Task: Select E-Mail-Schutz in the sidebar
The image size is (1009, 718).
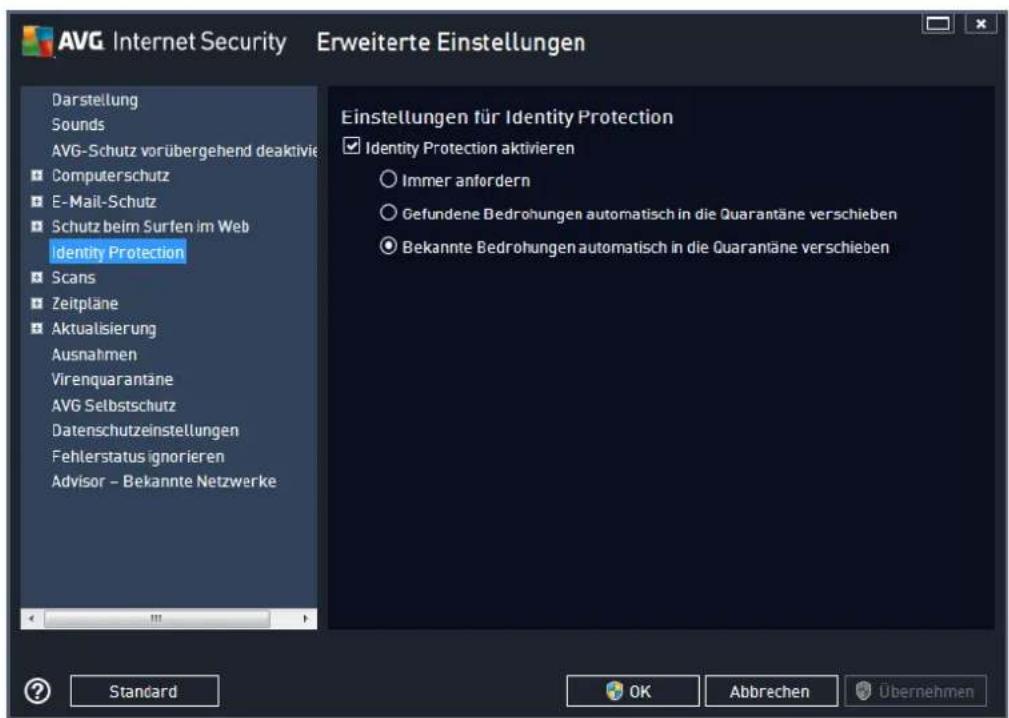Action: coord(104,201)
